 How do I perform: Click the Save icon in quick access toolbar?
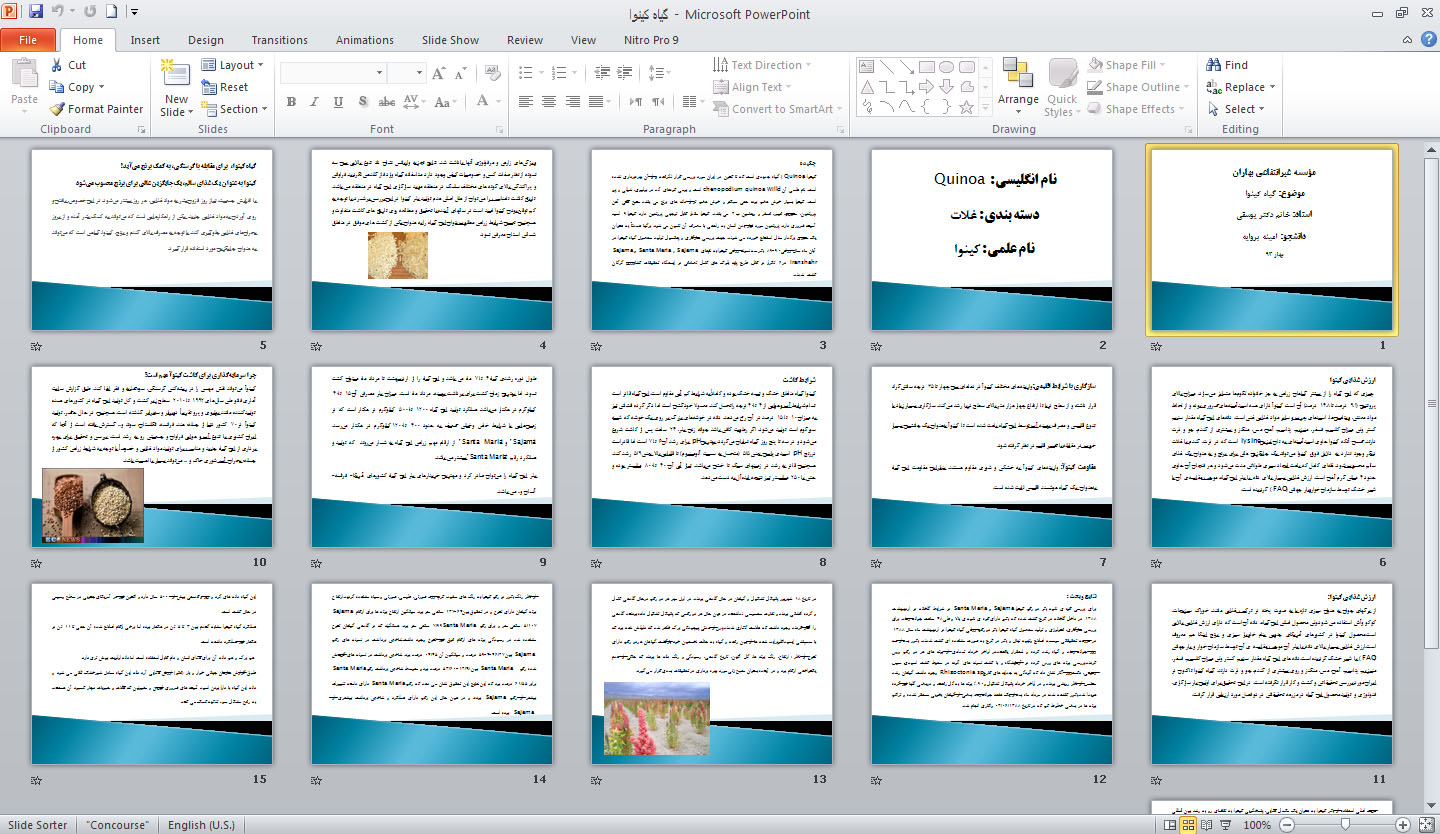point(36,13)
